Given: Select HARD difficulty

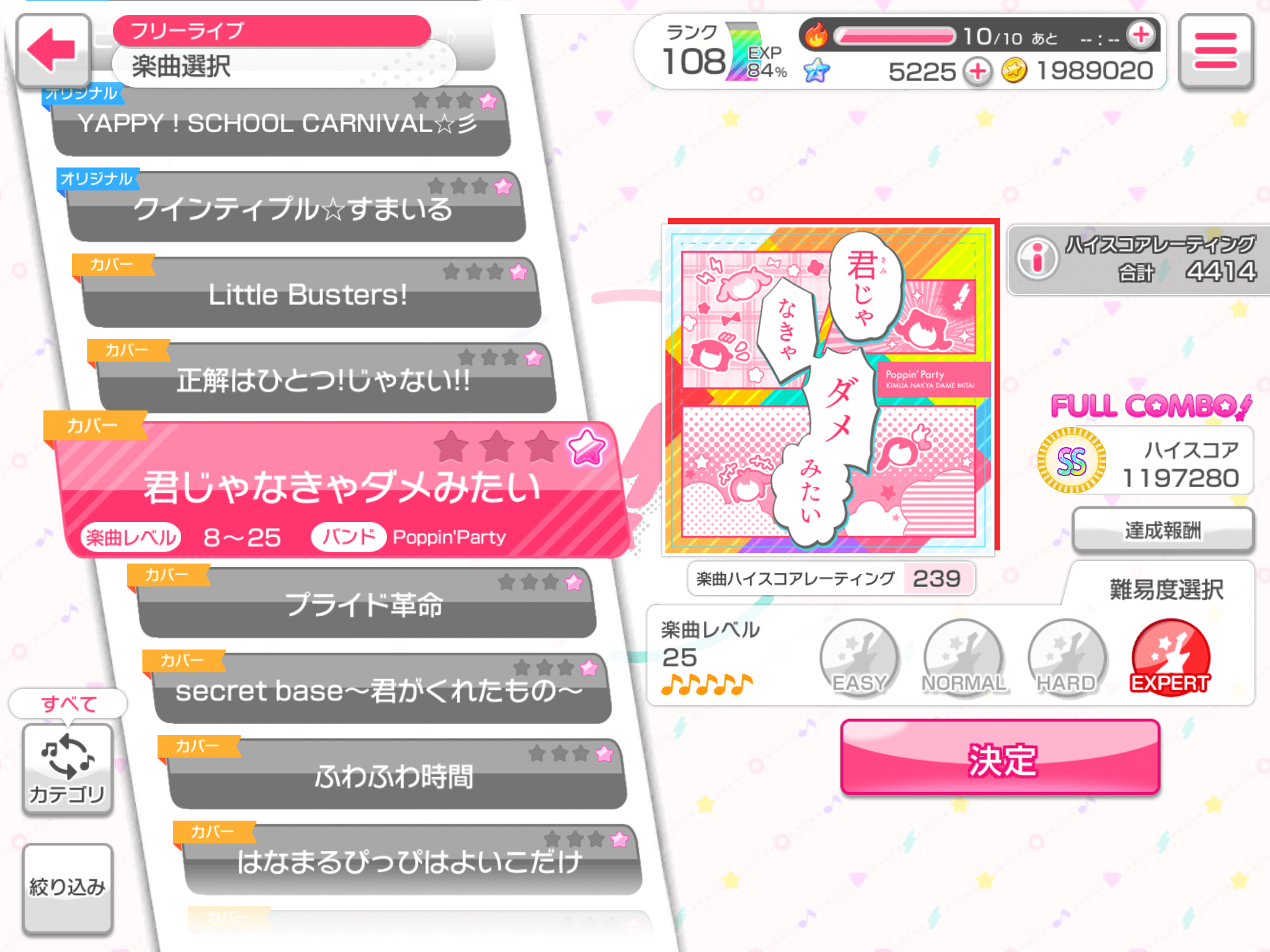Looking at the screenshot, I should coord(1067,658).
